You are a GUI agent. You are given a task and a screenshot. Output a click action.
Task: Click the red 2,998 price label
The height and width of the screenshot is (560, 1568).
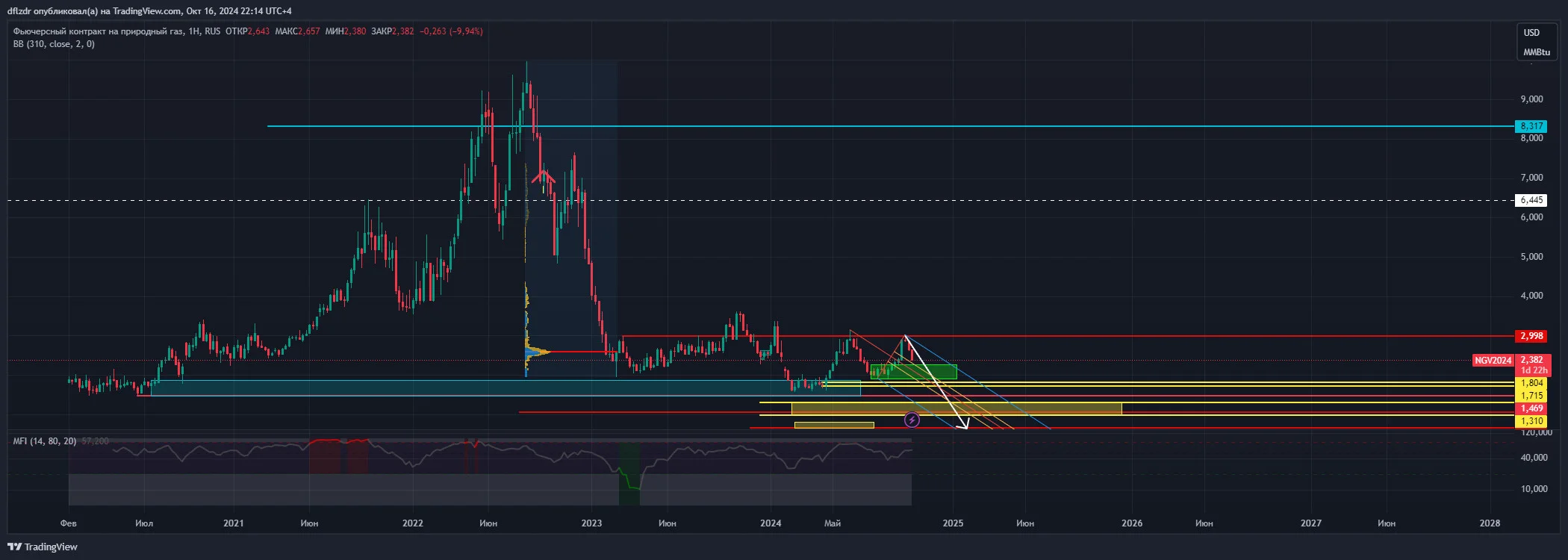[x=1531, y=336]
